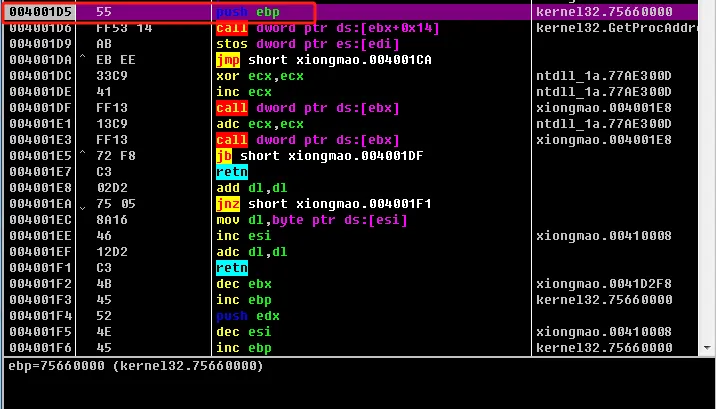Select the kernel32.75660000 comment at 004001D5
Viewport: 716px width, 409px height.
(x=604, y=12)
